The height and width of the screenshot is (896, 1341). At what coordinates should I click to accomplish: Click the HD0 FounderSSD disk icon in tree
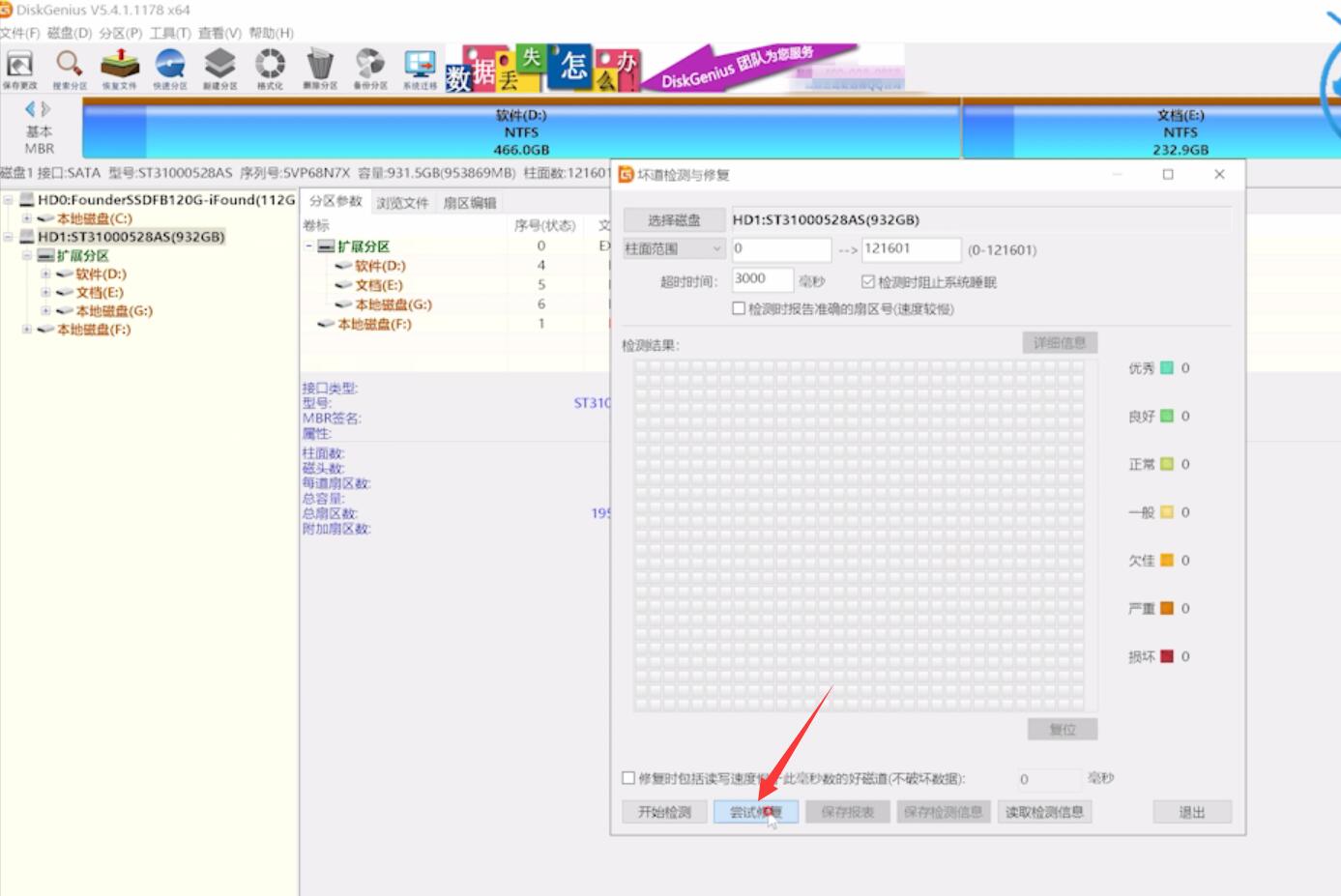pyautogui.click(x=27, y=200)
